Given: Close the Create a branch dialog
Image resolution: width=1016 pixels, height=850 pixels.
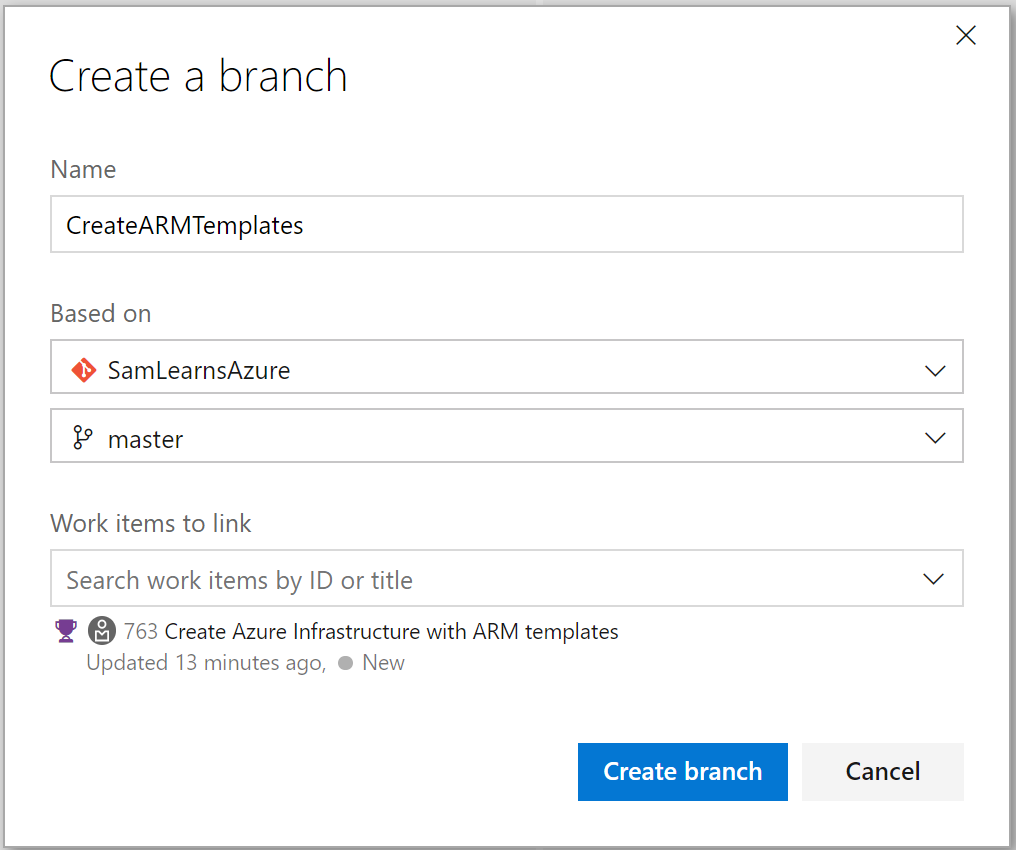Looking at the screenshot, I should [x=965, y=36].
